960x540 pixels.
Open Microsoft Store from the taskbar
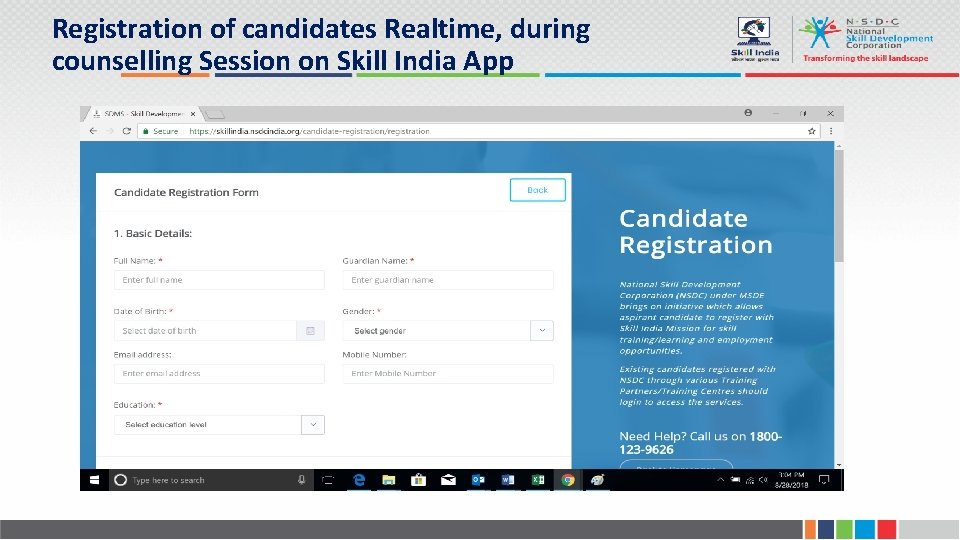point(418,480)
